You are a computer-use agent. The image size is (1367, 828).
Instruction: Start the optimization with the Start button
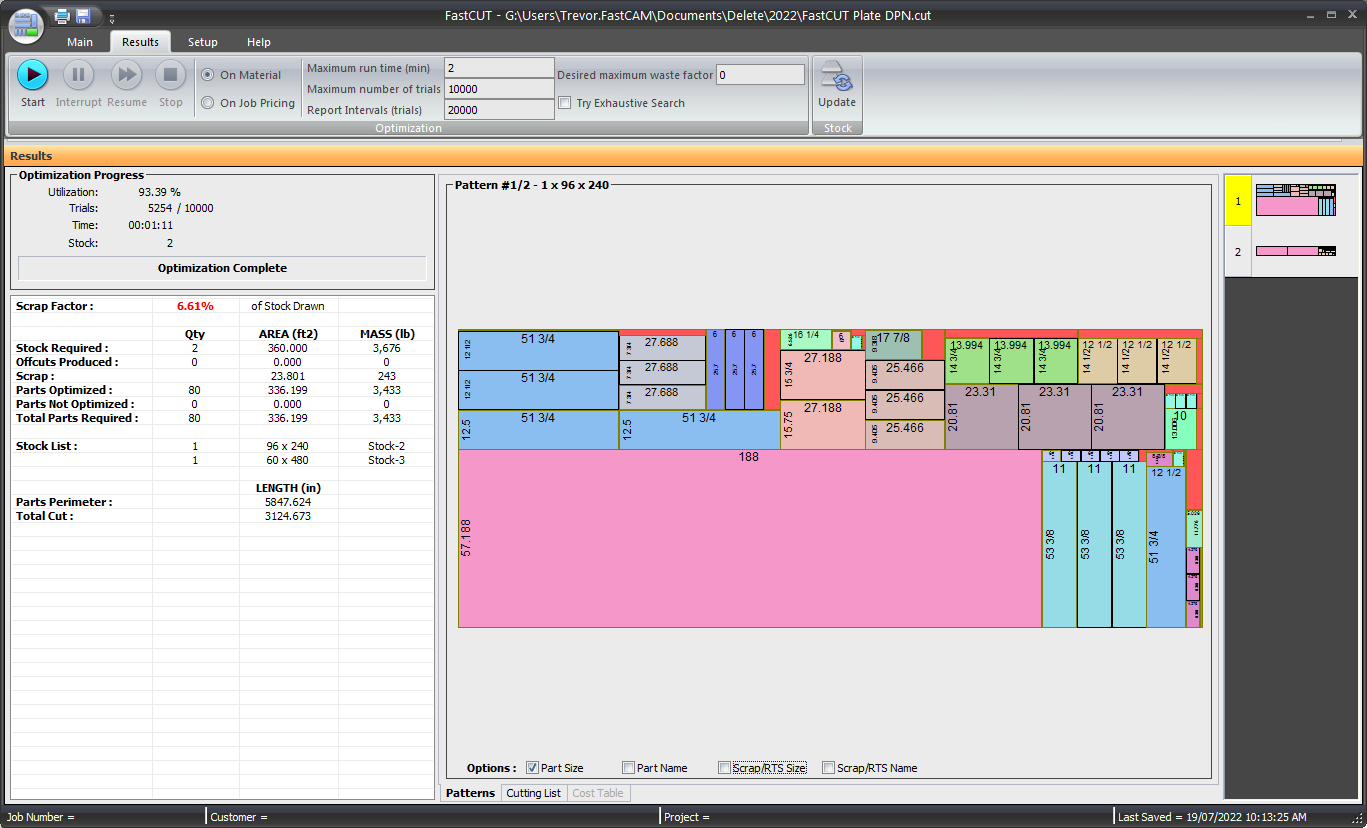point(32,84)
